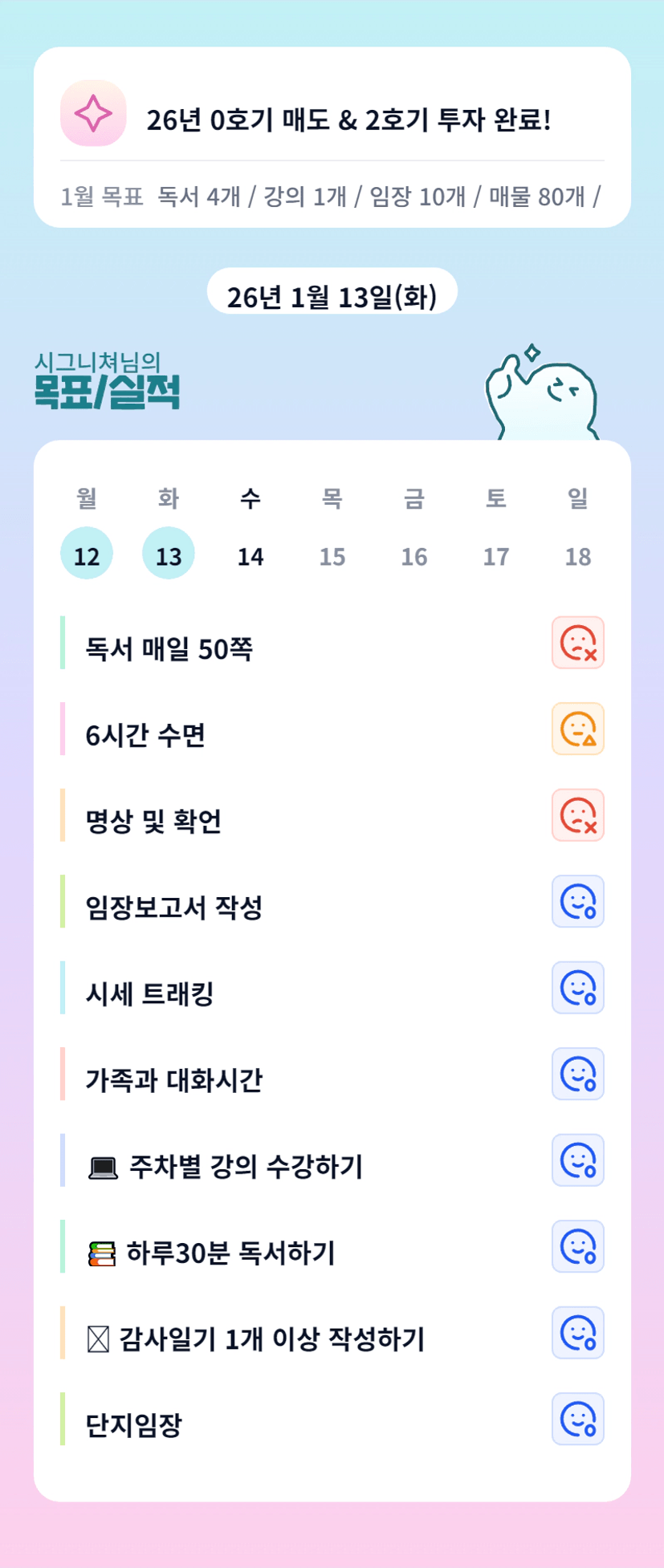Screen dimensions: 664x1568
Task: Toggle status for 단지임장 goal
Action: (x=577, y=1419)
